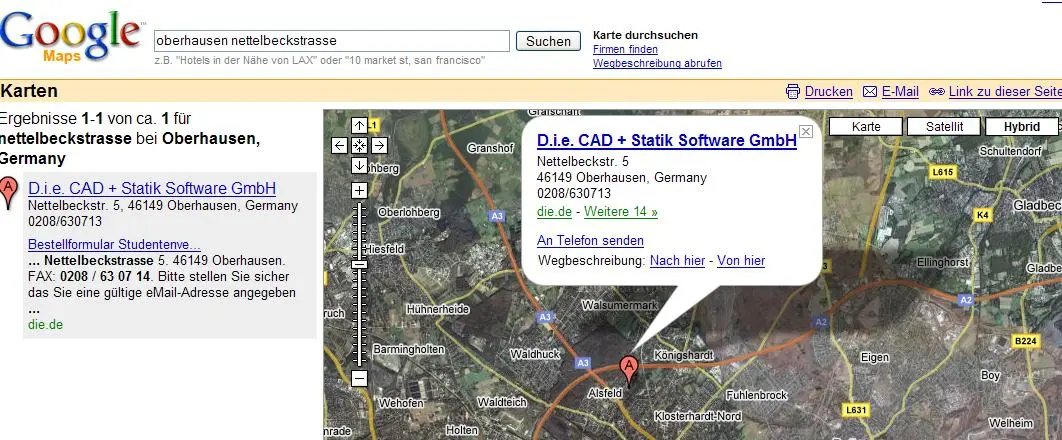The height and width of the screenshot is (440, 1062).
Task: Click phone number 0208/630713 in bubble
Action: pyautogui.click(x=574, y=194)
